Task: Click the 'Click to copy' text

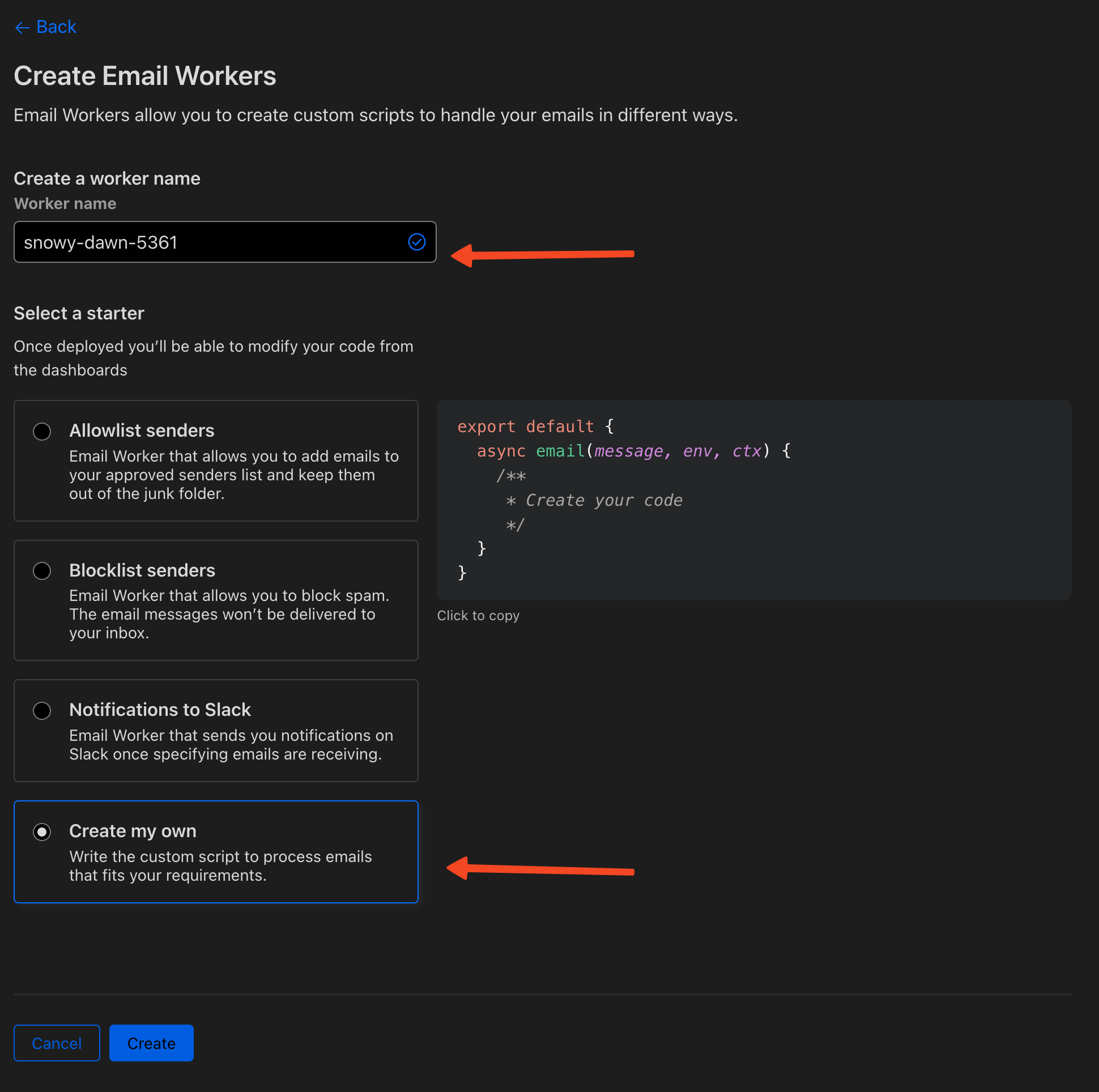Action: (478, 616)
